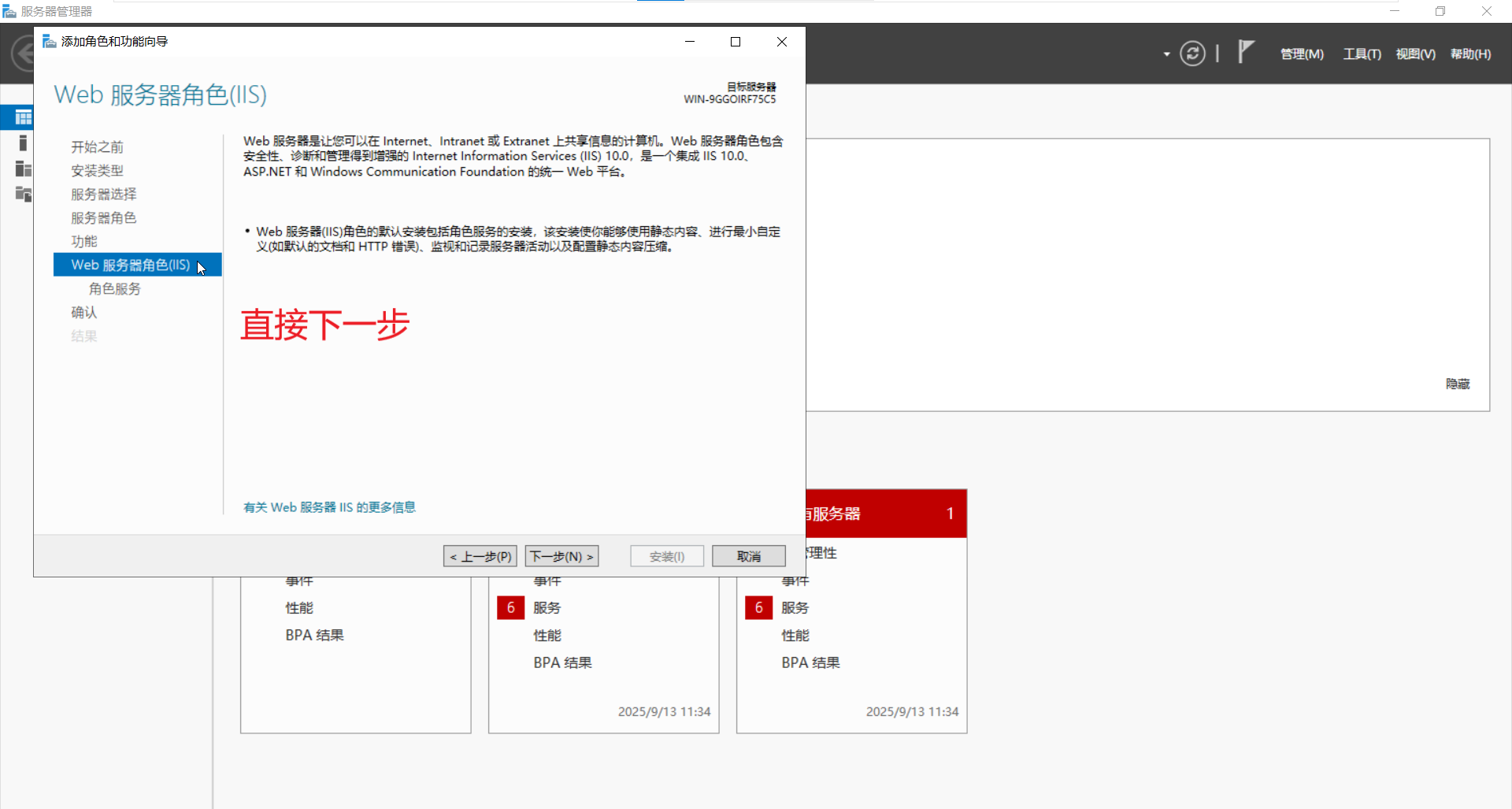Open the All Servers sidebar icon

click(x=22, y=169)
